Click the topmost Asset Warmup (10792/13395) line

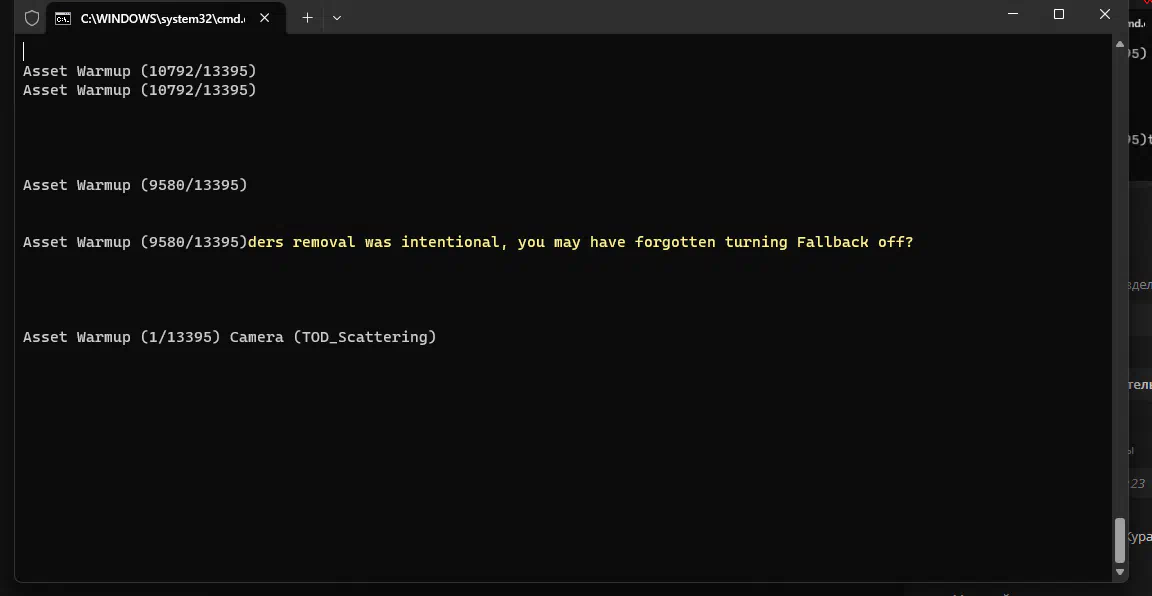[x=140, y=71]
